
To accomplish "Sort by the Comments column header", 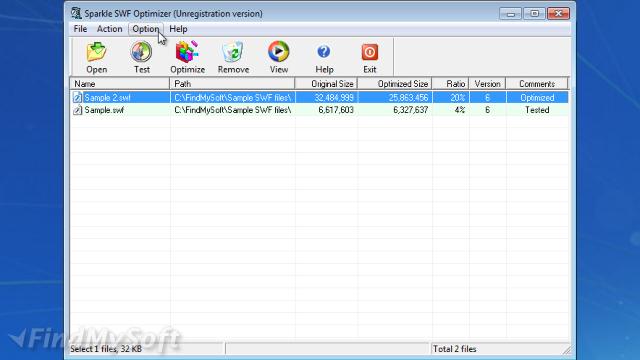I will click(x=537, y=84).
